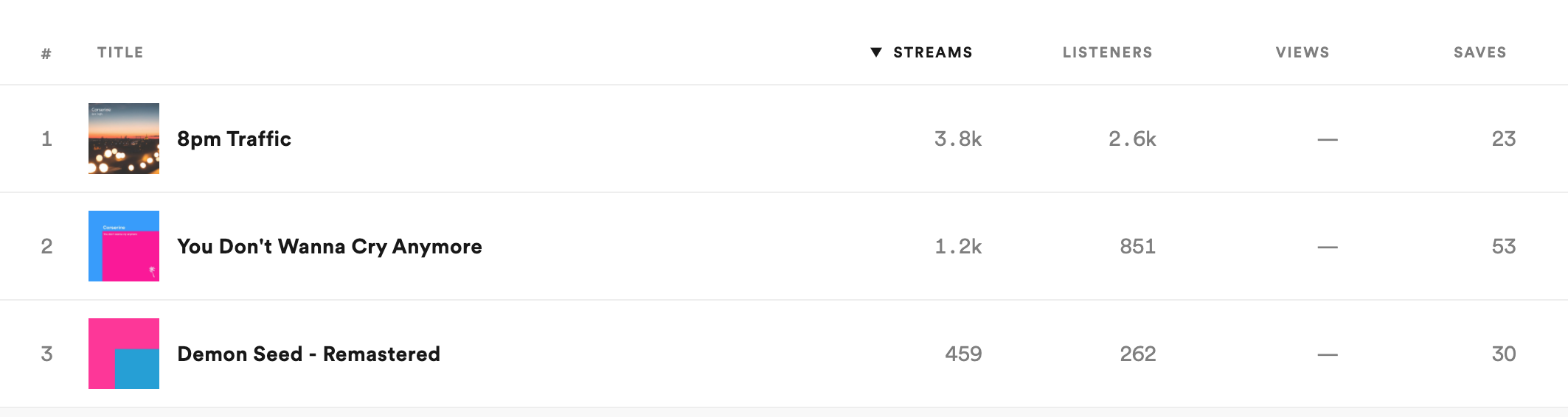
Task: Click rank number 1 in first row
Action: point(46,139)
